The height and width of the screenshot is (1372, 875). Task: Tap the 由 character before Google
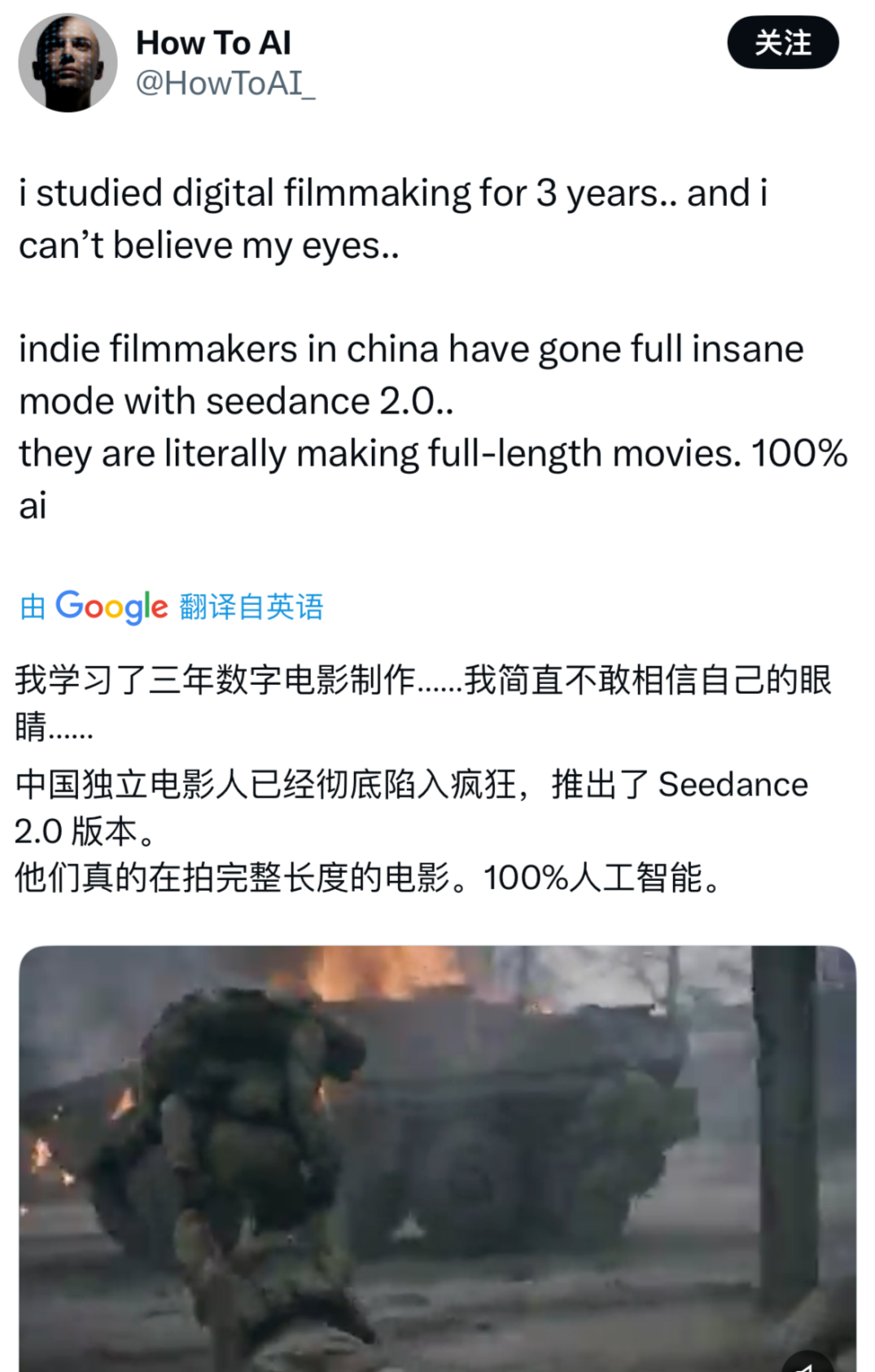(33, 607)
